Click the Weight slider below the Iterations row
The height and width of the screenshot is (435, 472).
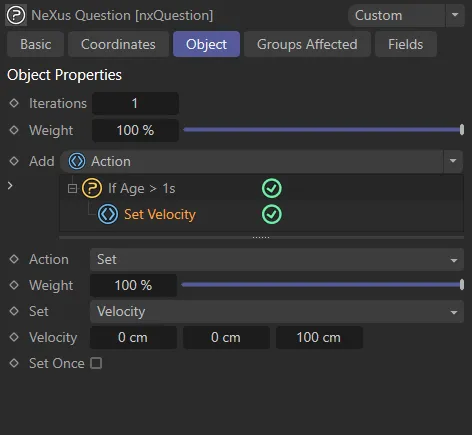(x=323, y=130)
